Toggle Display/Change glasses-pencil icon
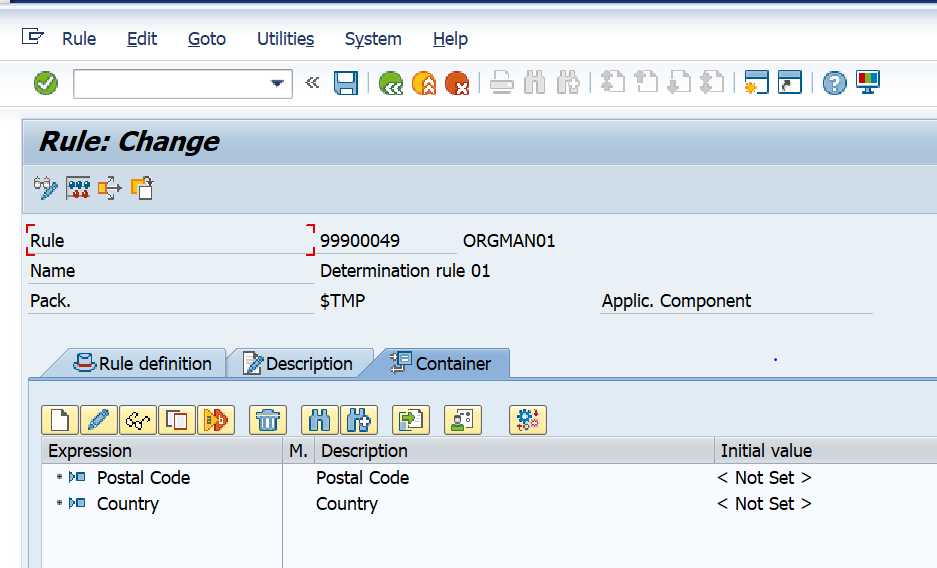The height and width of the screenshot is (568, 937). pos(45,188)
